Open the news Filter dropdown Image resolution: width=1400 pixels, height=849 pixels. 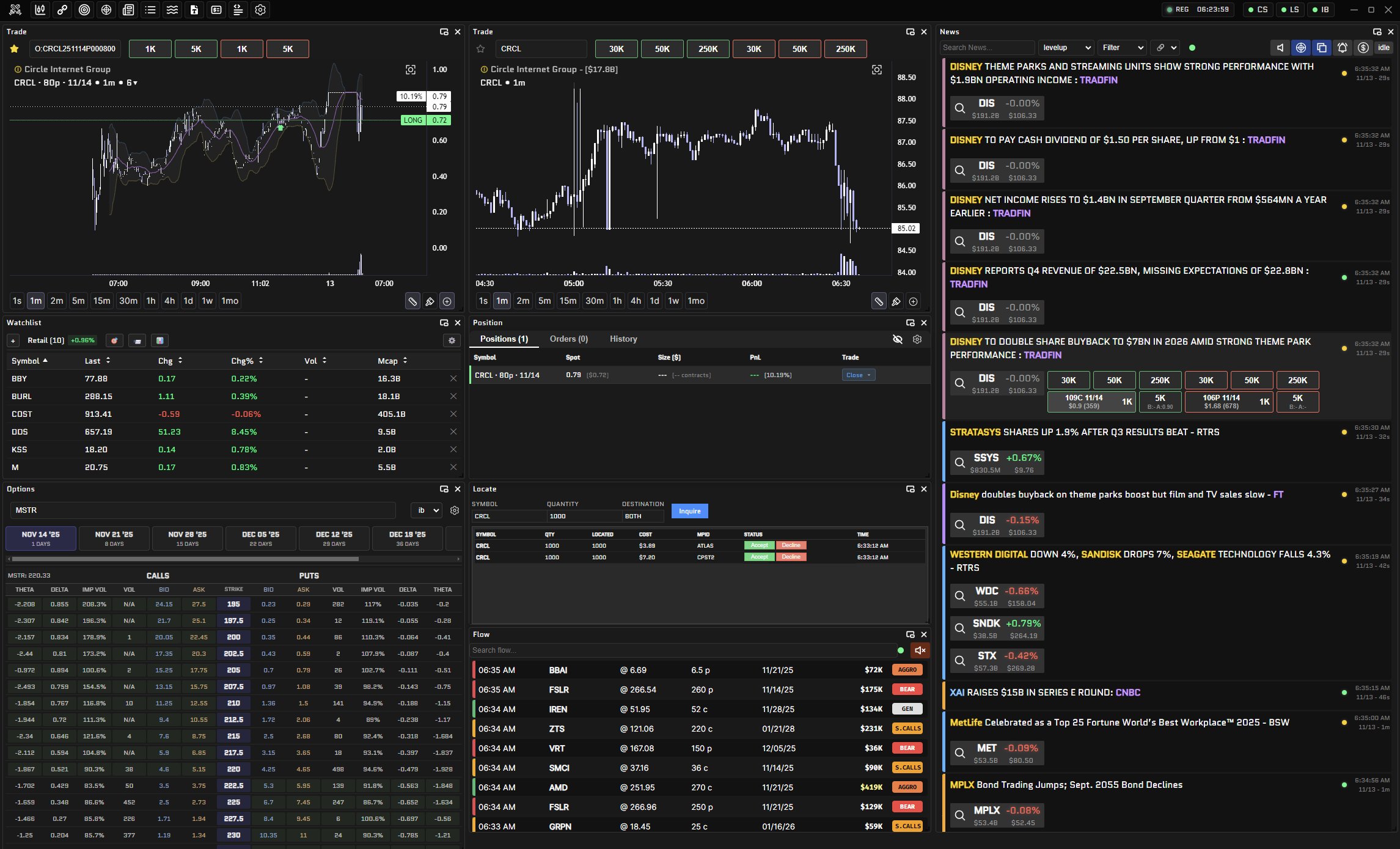click(x=1121, y=48)
